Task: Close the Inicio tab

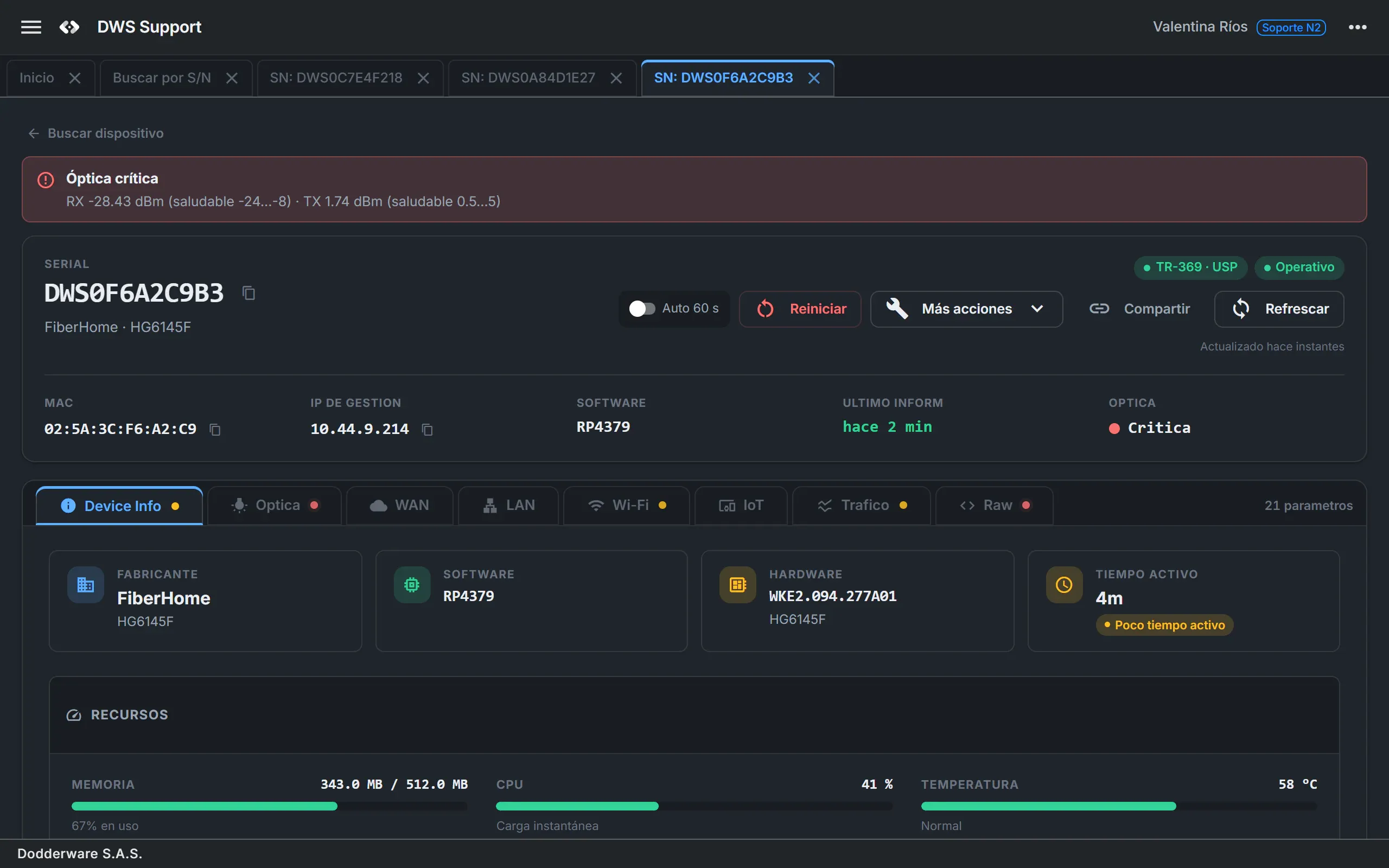Action: pyautogui.click(x=75, y=78)
